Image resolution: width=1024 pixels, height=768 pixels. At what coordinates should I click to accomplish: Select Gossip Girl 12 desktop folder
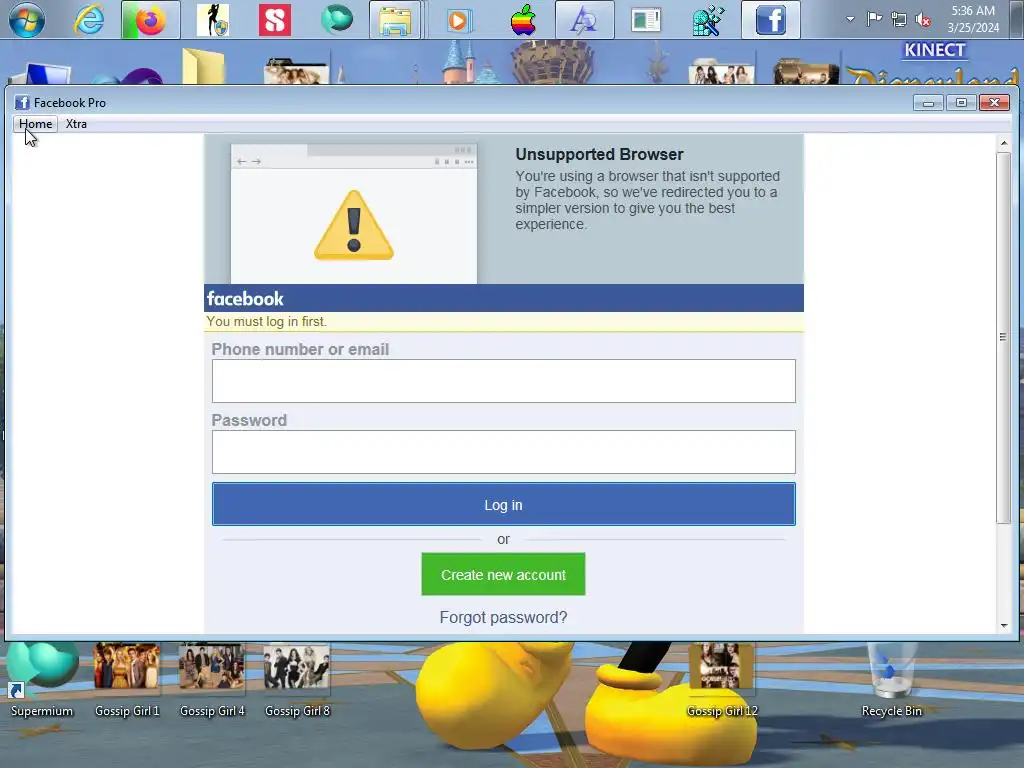click(722, 680)
